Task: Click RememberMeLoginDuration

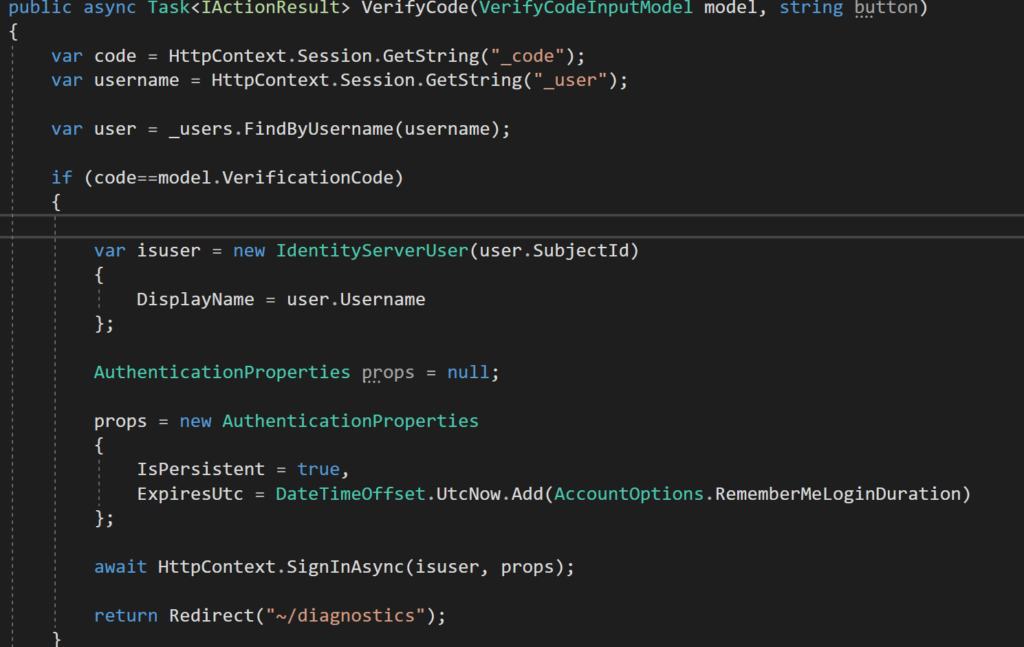Action: 838,494
